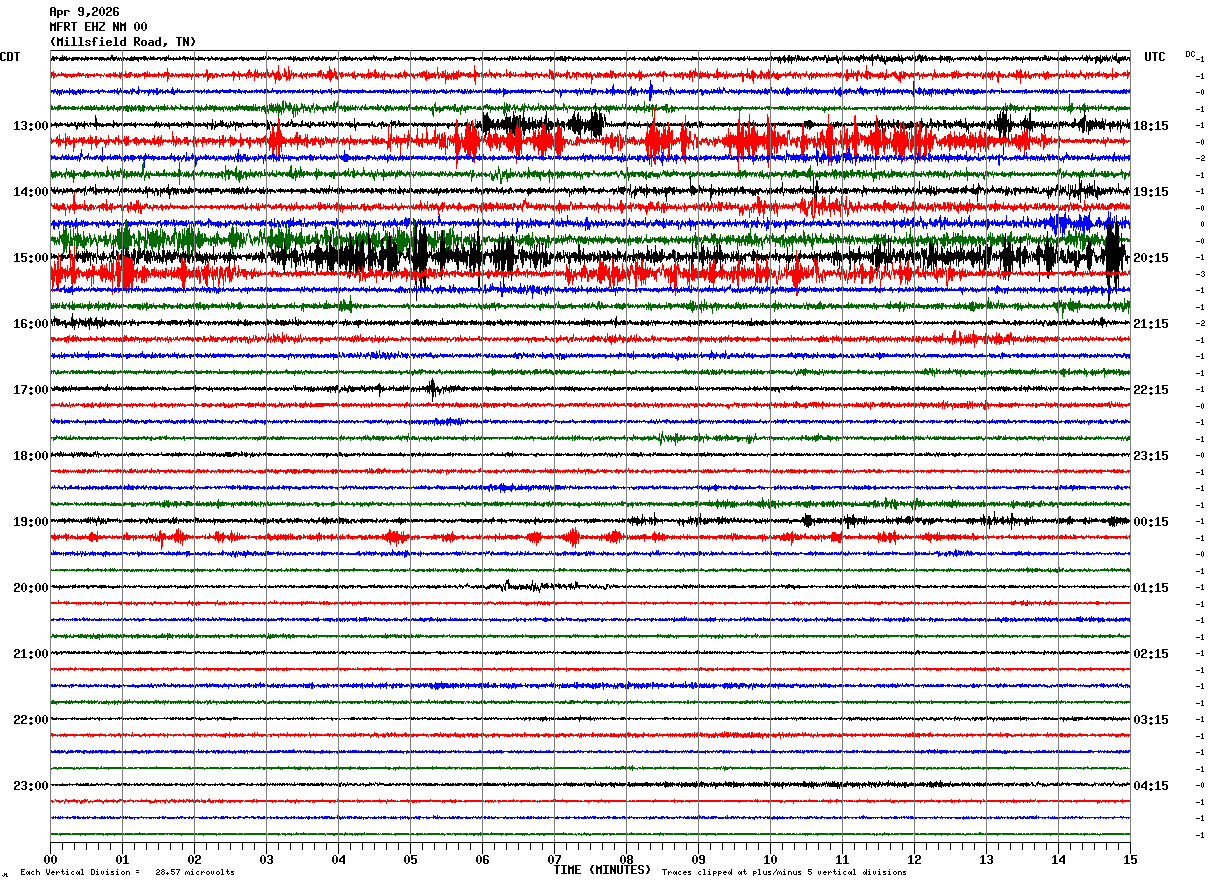Click the TIME (MINUTES) axis title
Viewport: 1210px width, 886px height.
602,870
